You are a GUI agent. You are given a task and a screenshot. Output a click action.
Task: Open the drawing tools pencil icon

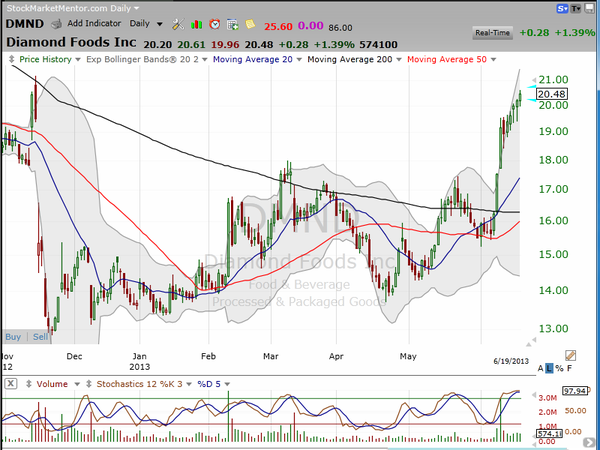570,355
